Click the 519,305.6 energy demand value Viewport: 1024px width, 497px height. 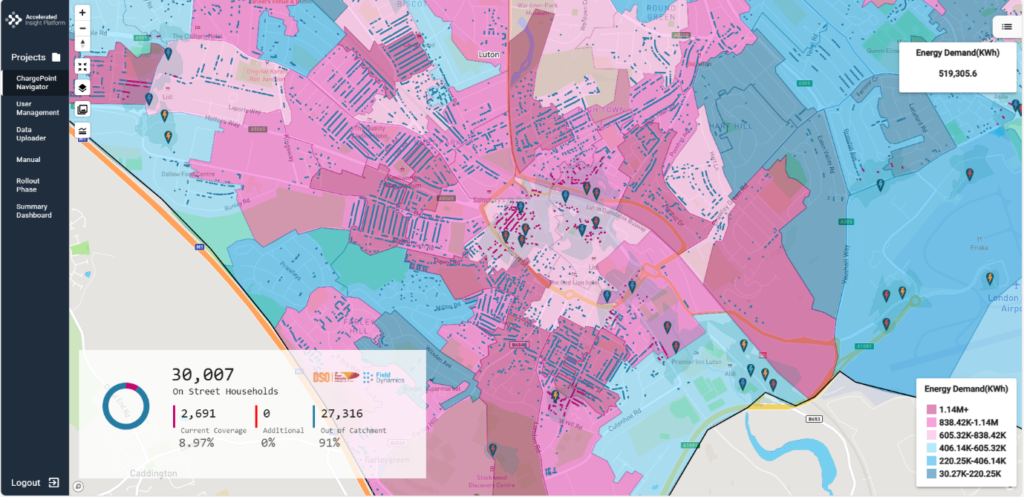(x=957, y=74)
